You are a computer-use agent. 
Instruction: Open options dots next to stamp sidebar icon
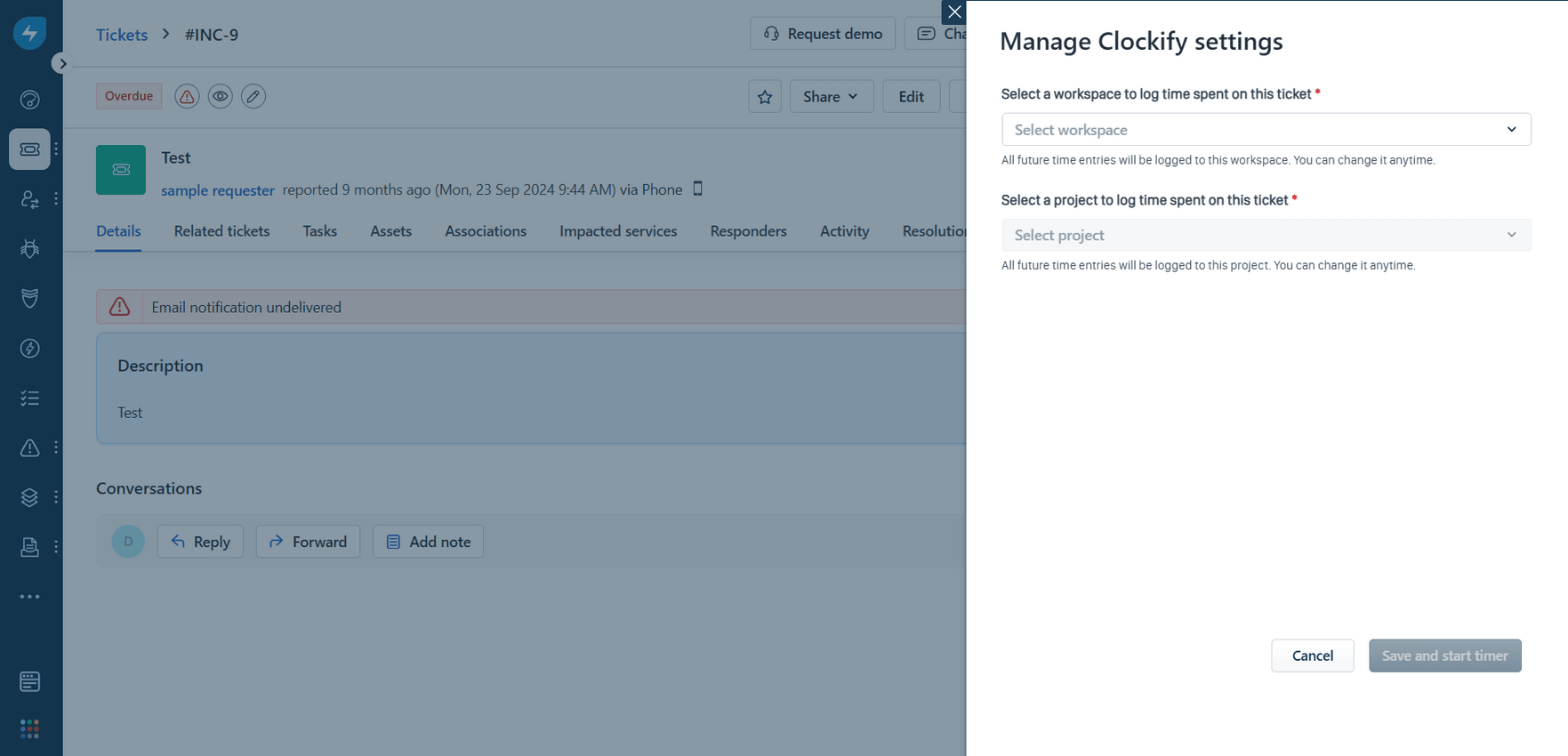[56, 547]
